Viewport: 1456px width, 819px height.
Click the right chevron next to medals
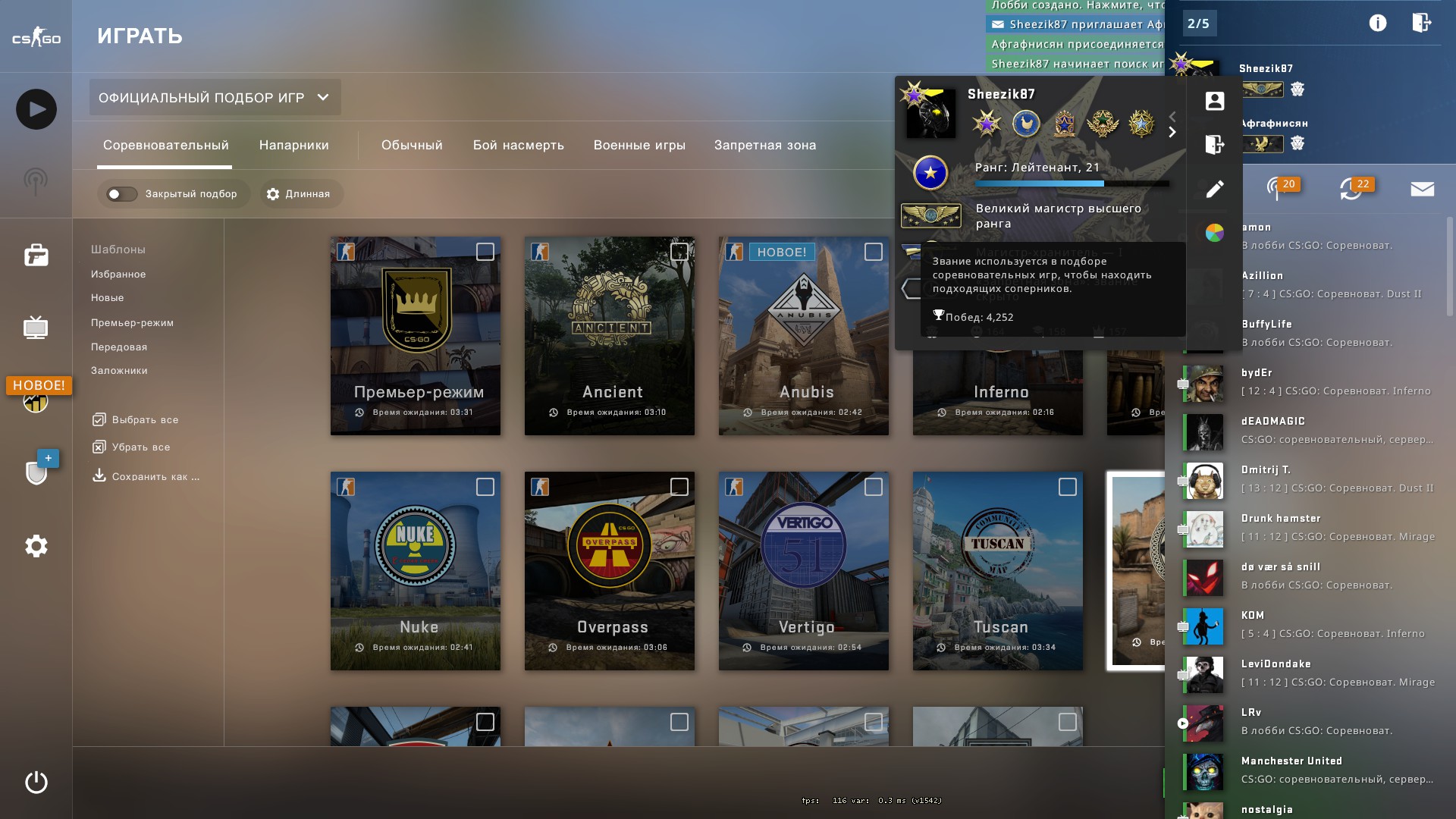[1172, 133]
